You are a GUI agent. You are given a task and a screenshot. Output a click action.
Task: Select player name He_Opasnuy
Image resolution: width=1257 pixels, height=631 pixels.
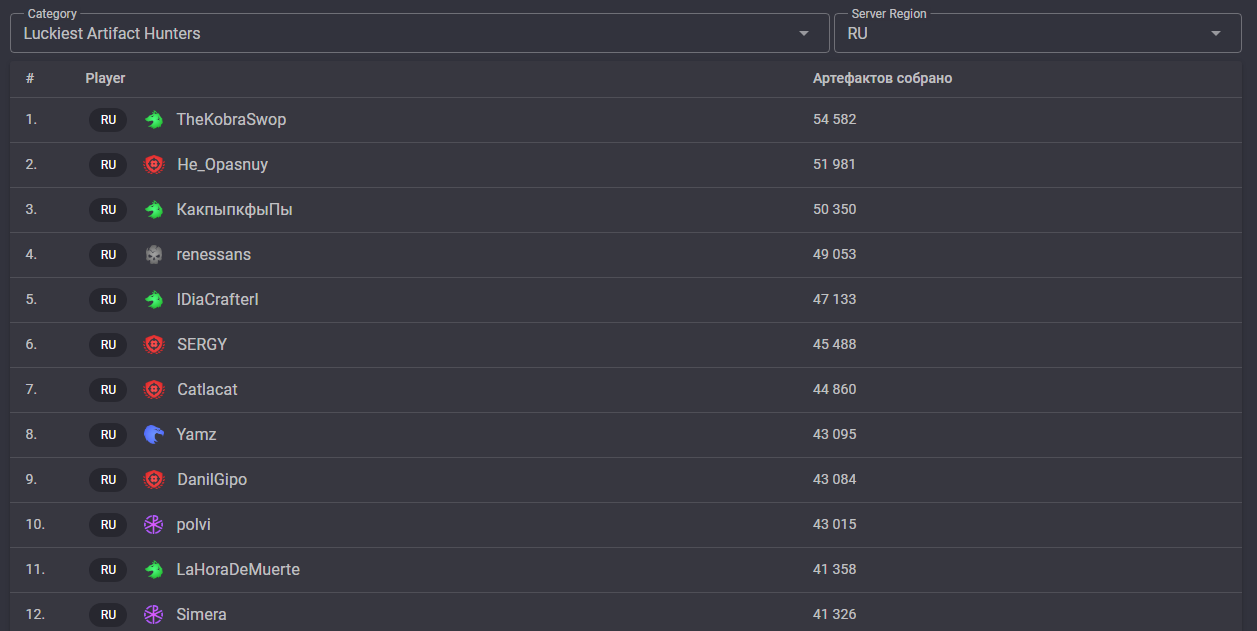(222, 165)
